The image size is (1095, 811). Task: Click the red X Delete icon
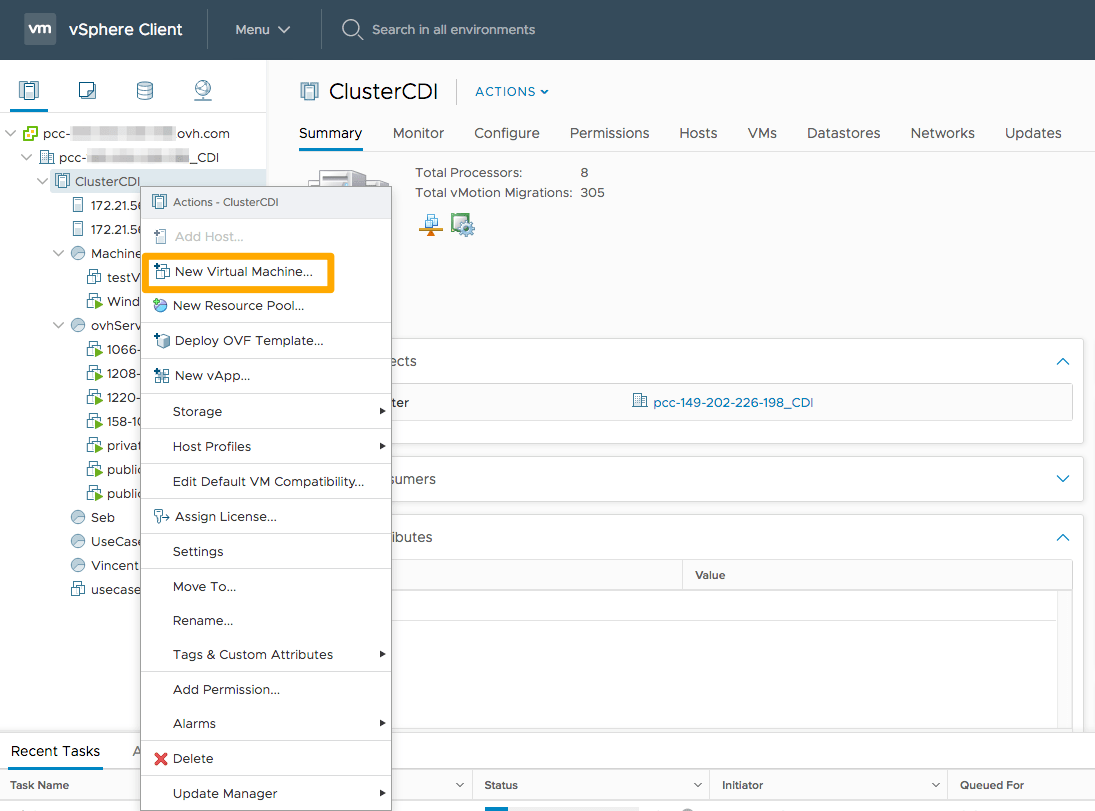pos(161,759)
